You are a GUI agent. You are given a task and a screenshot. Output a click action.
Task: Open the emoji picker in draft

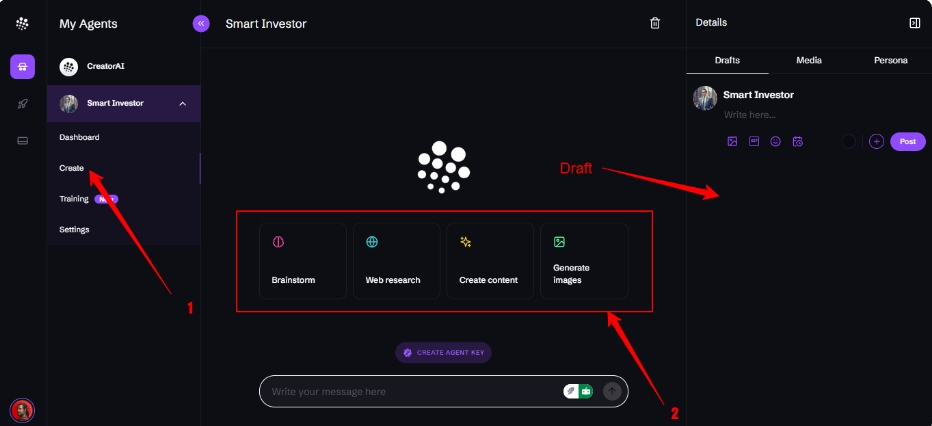coord(775,141)
